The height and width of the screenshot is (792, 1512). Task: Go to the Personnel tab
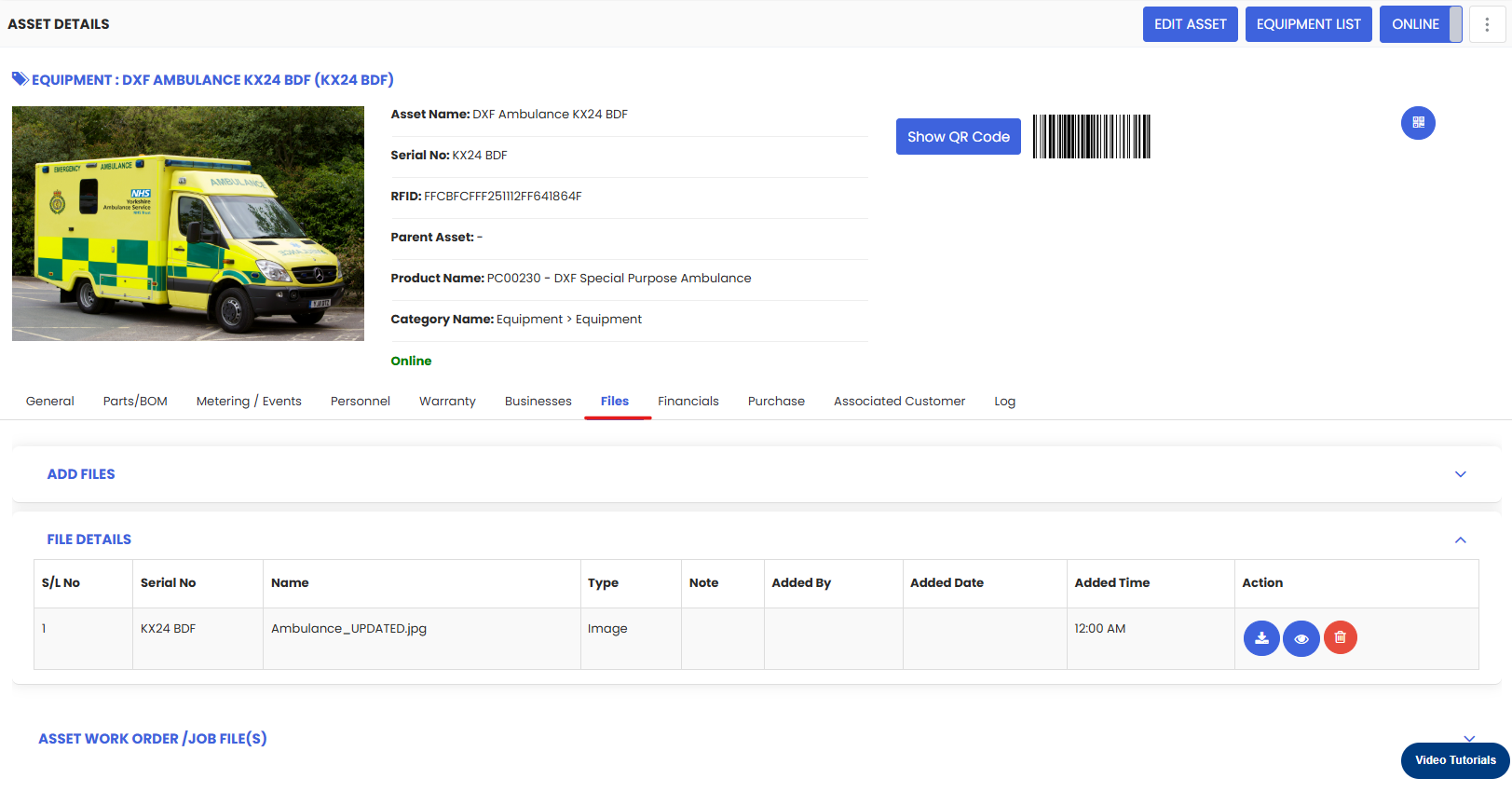tap(361, 401)
